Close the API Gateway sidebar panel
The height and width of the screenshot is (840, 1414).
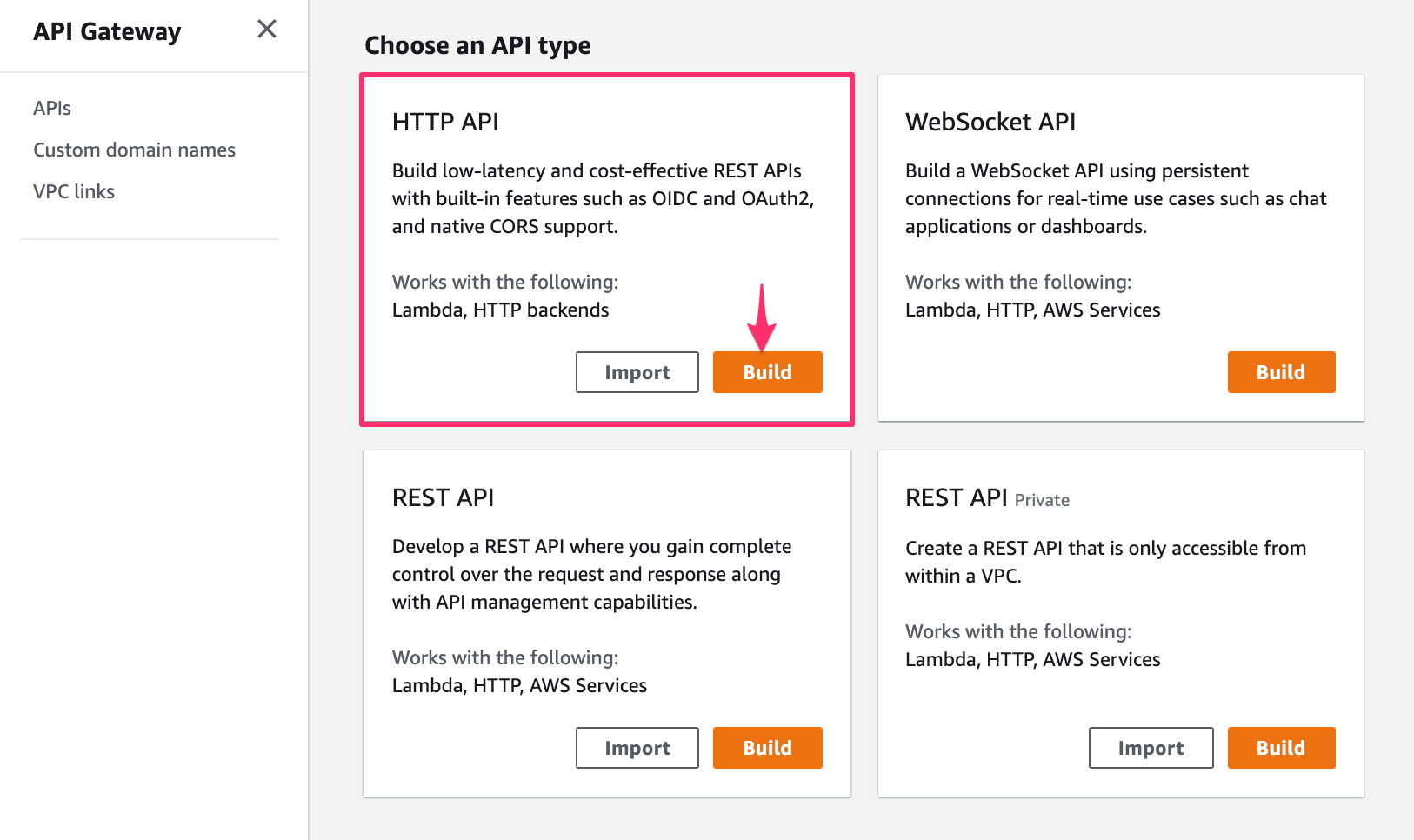266,29
